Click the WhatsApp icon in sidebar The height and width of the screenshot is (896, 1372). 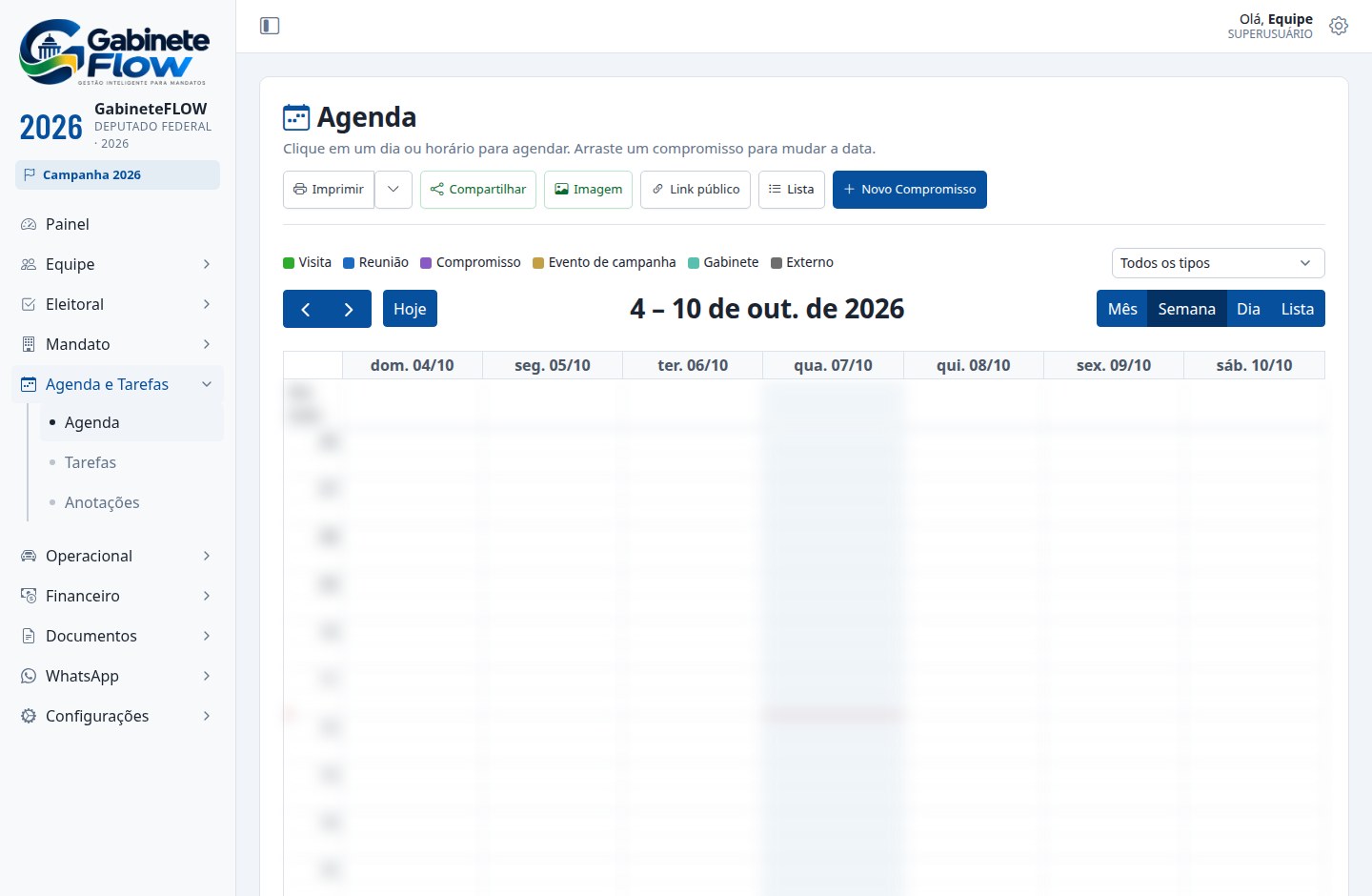coord(29,676)
